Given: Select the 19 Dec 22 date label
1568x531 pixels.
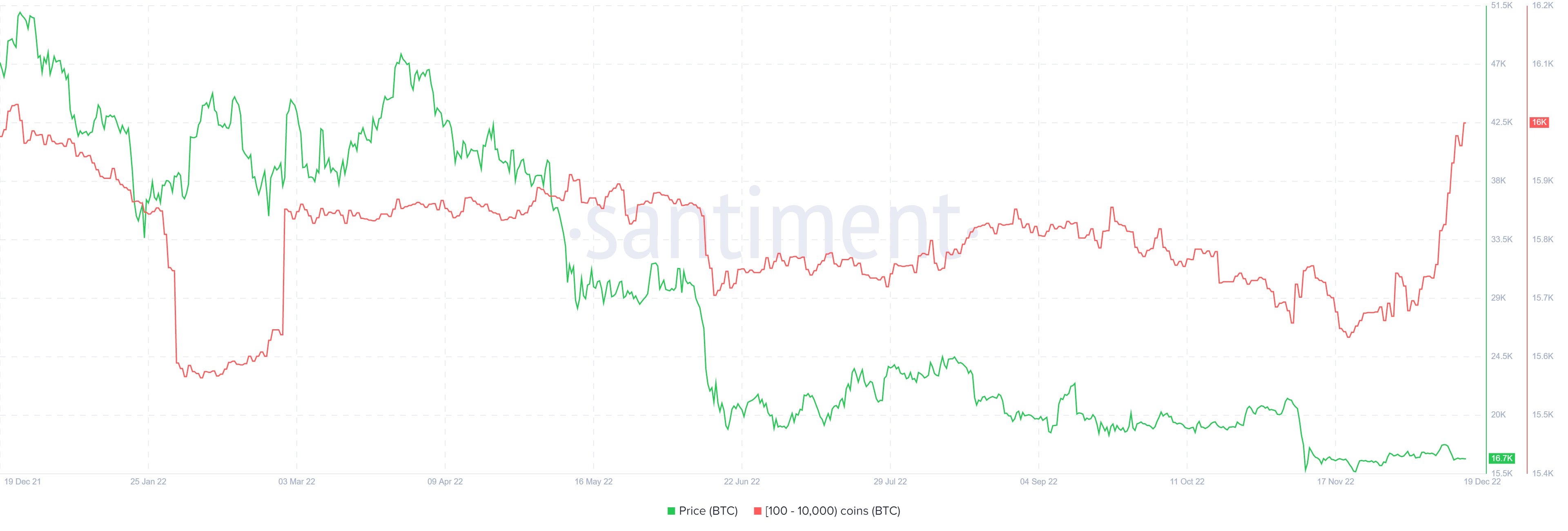Looking at the screenshot, I should pos(1482,482).
